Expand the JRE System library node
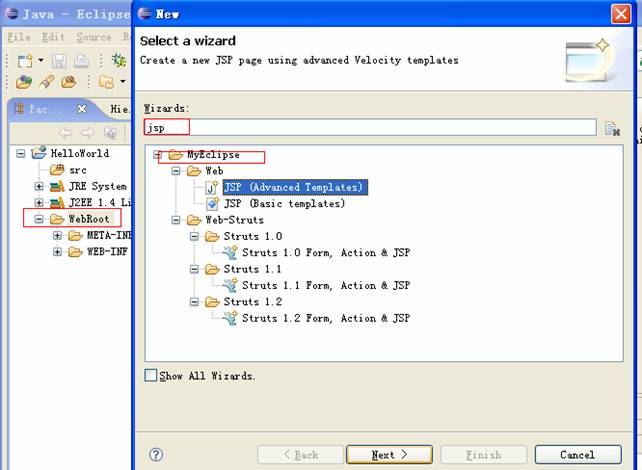The width and height of the screenshot is (642, 470). click(39, 187)
